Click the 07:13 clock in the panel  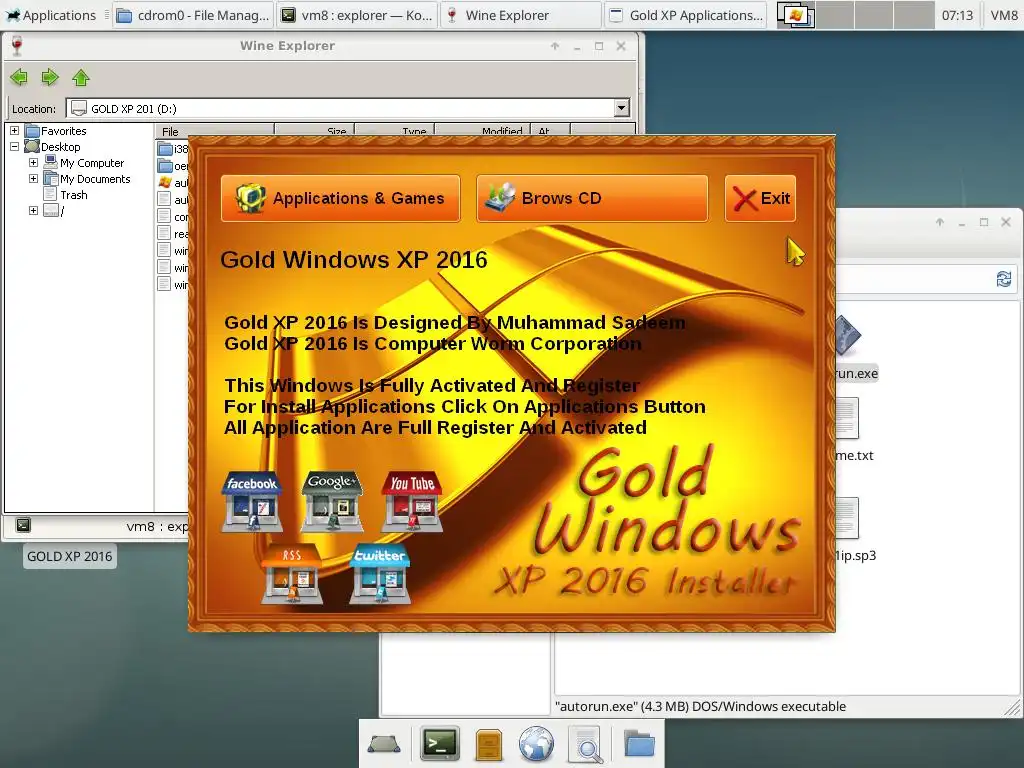pyautogui.click(x=957, y=15)
